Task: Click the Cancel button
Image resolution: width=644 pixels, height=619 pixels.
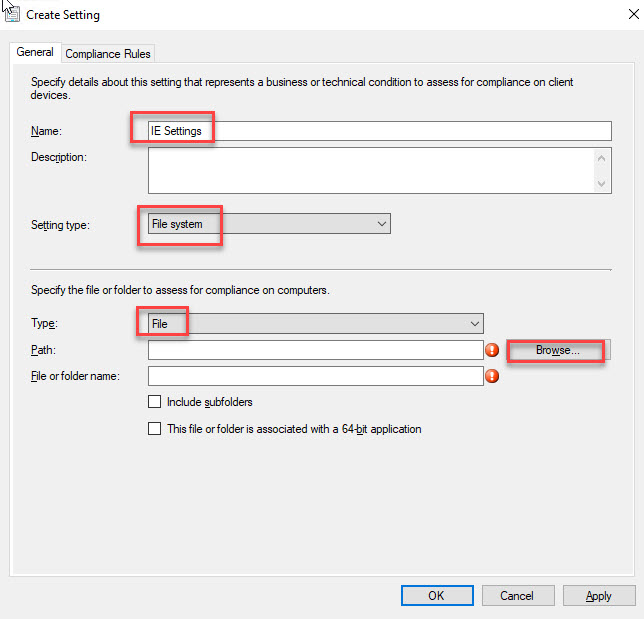Action: click(x=517, y=595)
